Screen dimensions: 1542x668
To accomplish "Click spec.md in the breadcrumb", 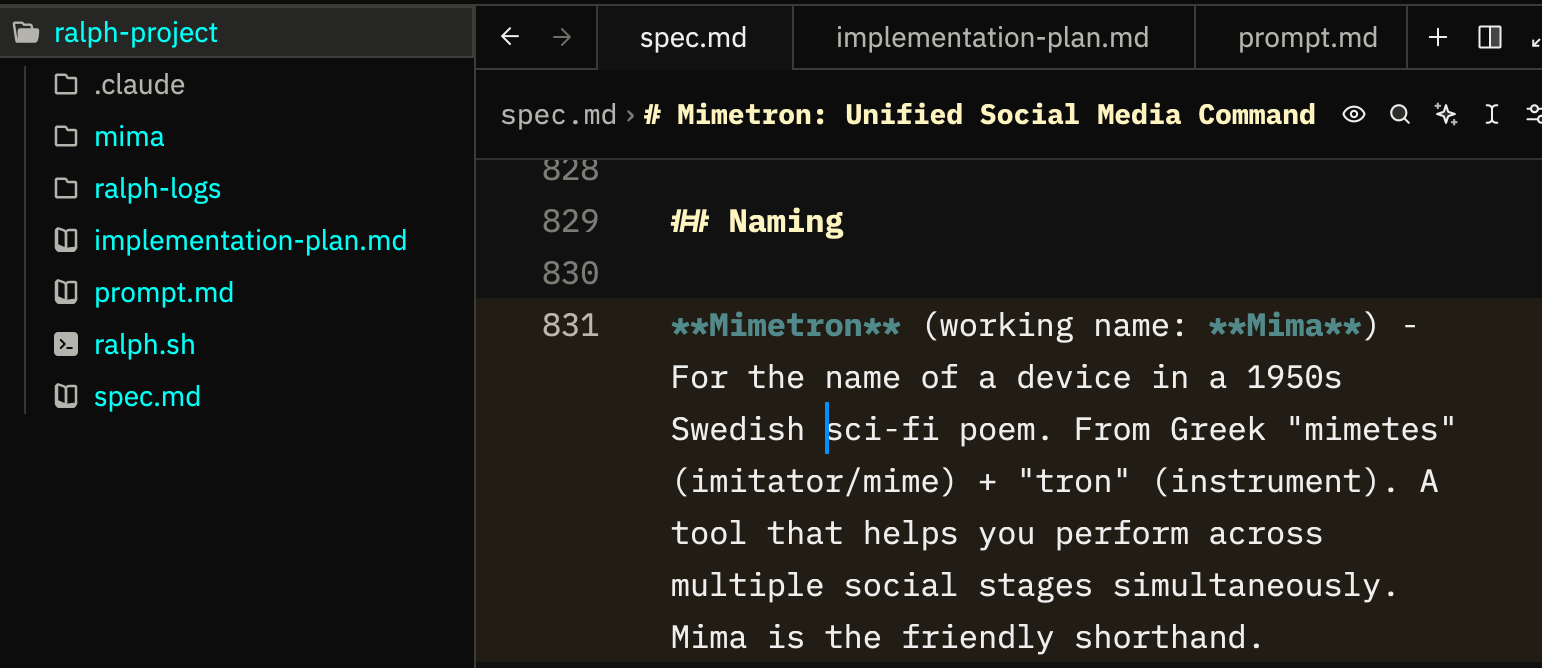I will (558, 115).
